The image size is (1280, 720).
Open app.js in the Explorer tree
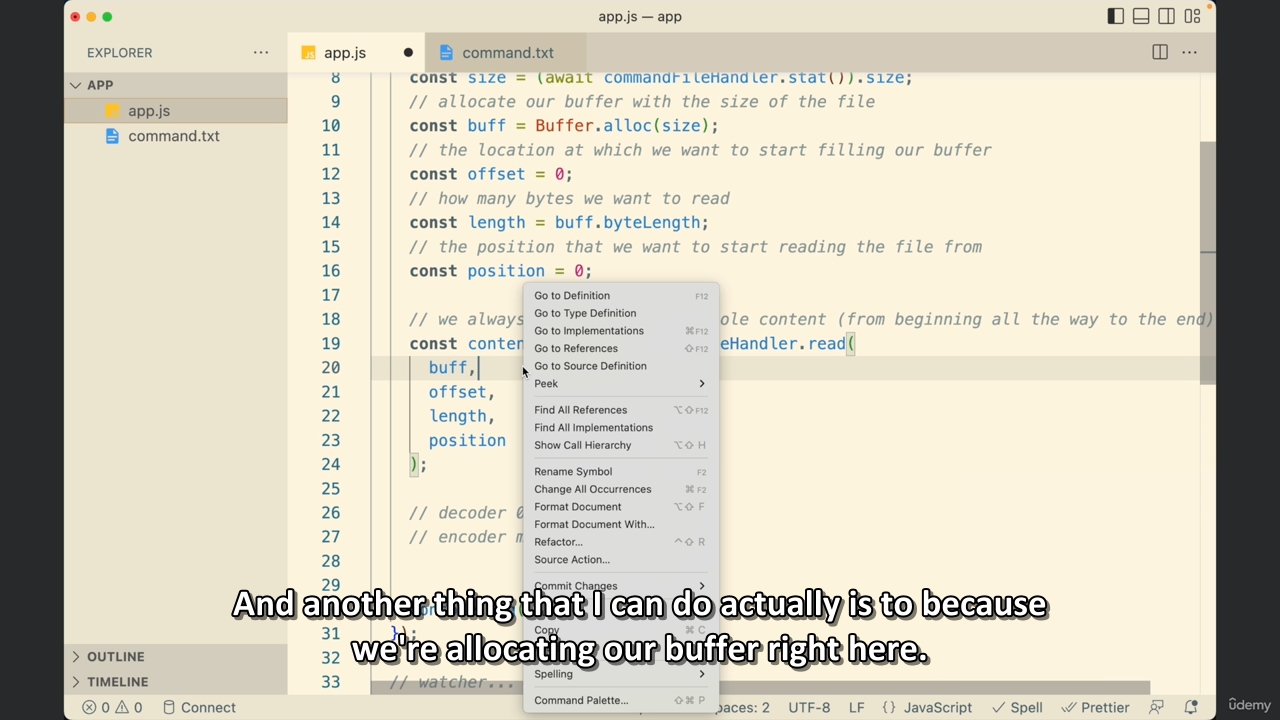coord(176,111)
